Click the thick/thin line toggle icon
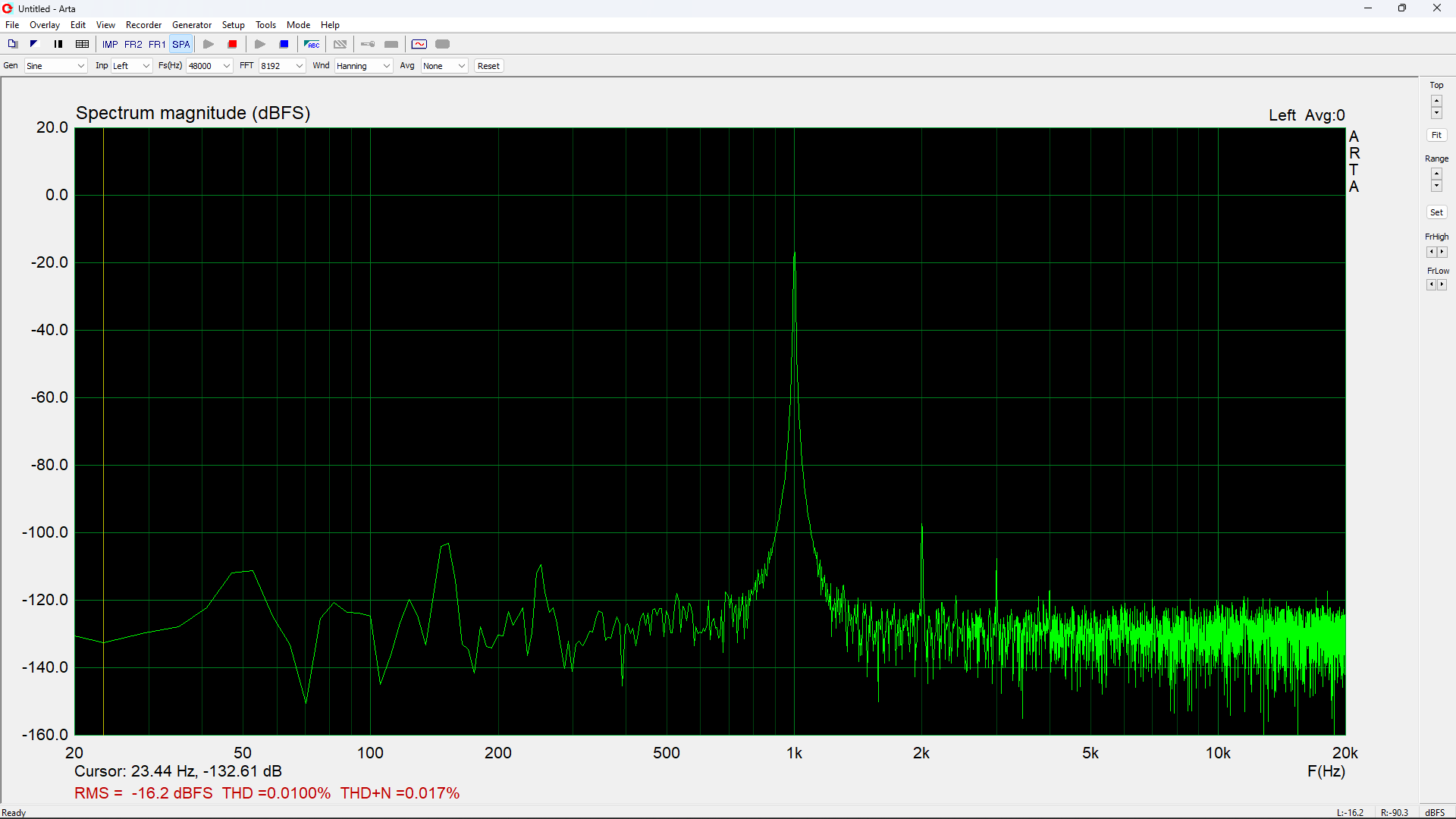Viewport: 1456px width, 819px height. tap(58, 44)
